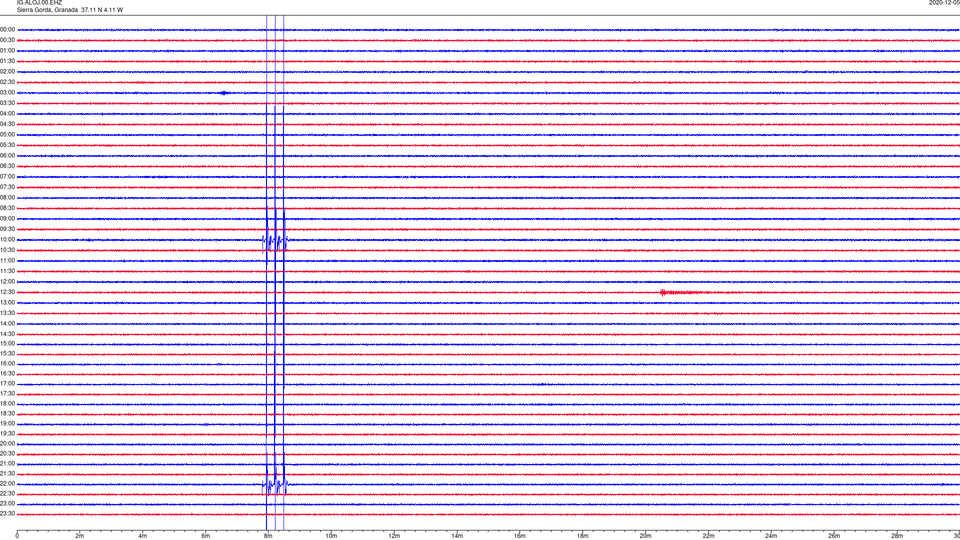Click the 14:30 time label
Image resolution: width=960 pixels, height=540 pixels.
click(x=7, y=334)
